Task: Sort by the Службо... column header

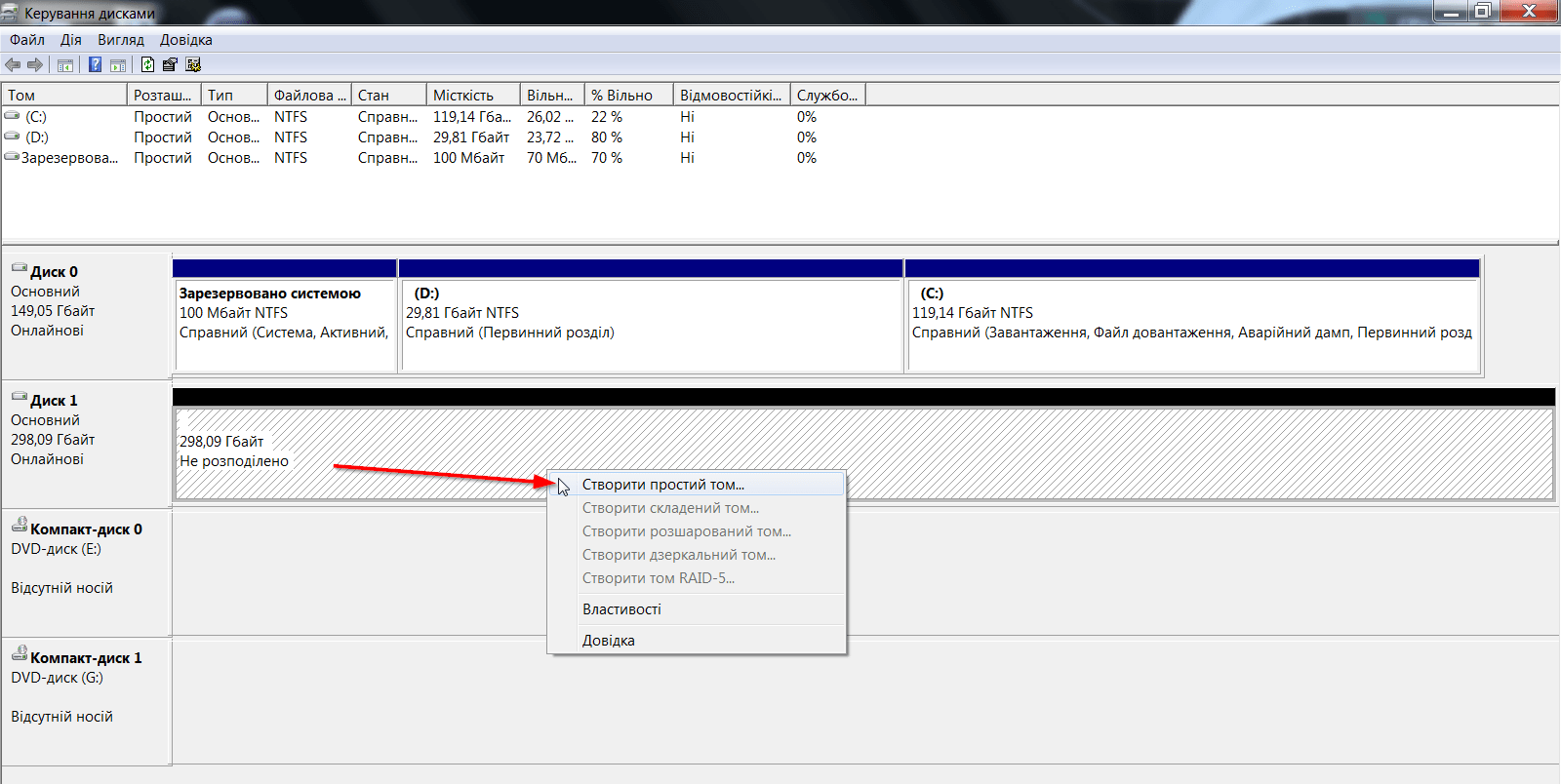Action: (x=828, y=96)
